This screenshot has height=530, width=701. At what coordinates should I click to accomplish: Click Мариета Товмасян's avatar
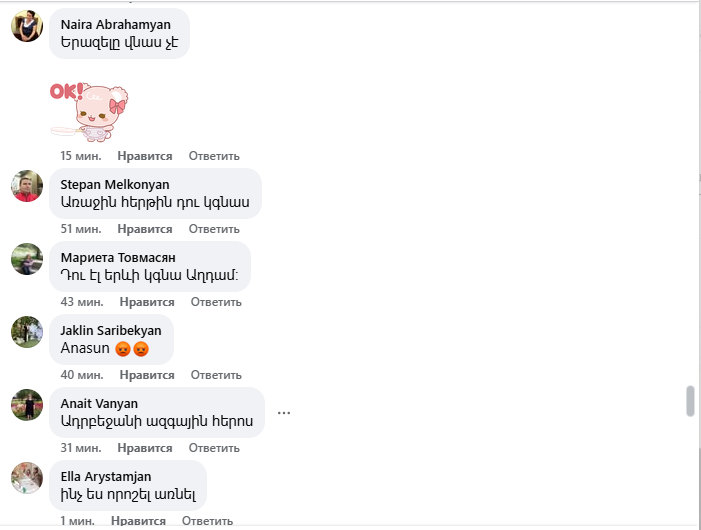pyautogui.click(x=27, y=259)
